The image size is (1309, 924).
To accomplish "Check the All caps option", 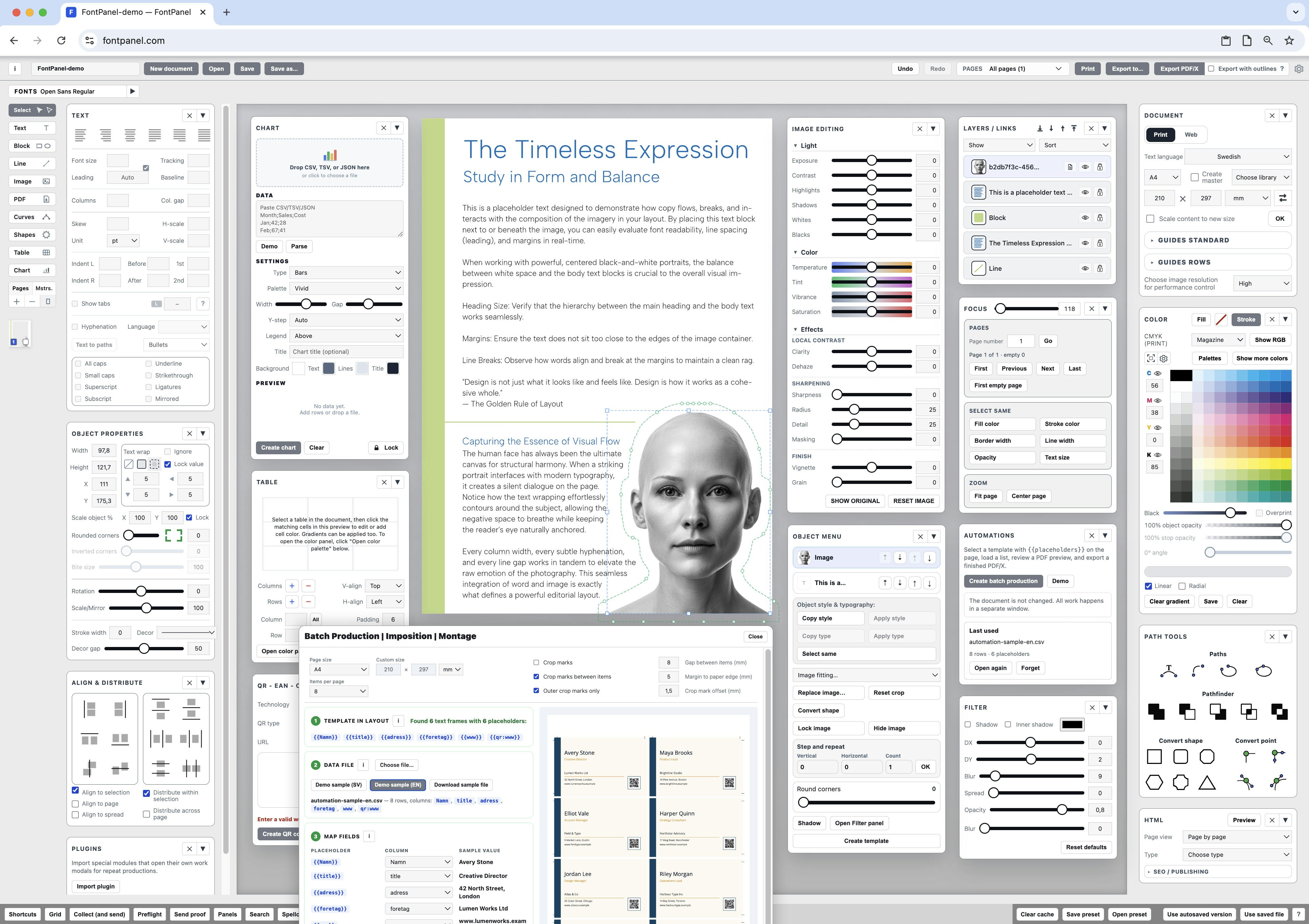I will (x=78, y=364).
